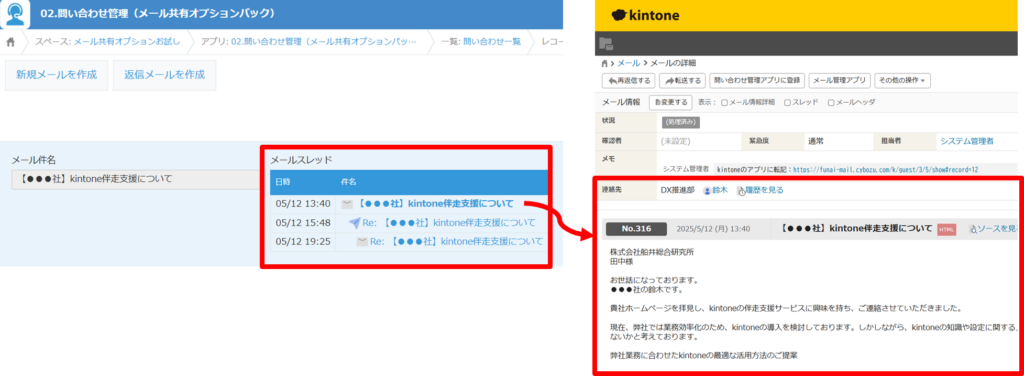The width and height of the screenshot is (1024, 376).
Task: Go to home via left breadcrumb house icon
Action: (10, 42)
